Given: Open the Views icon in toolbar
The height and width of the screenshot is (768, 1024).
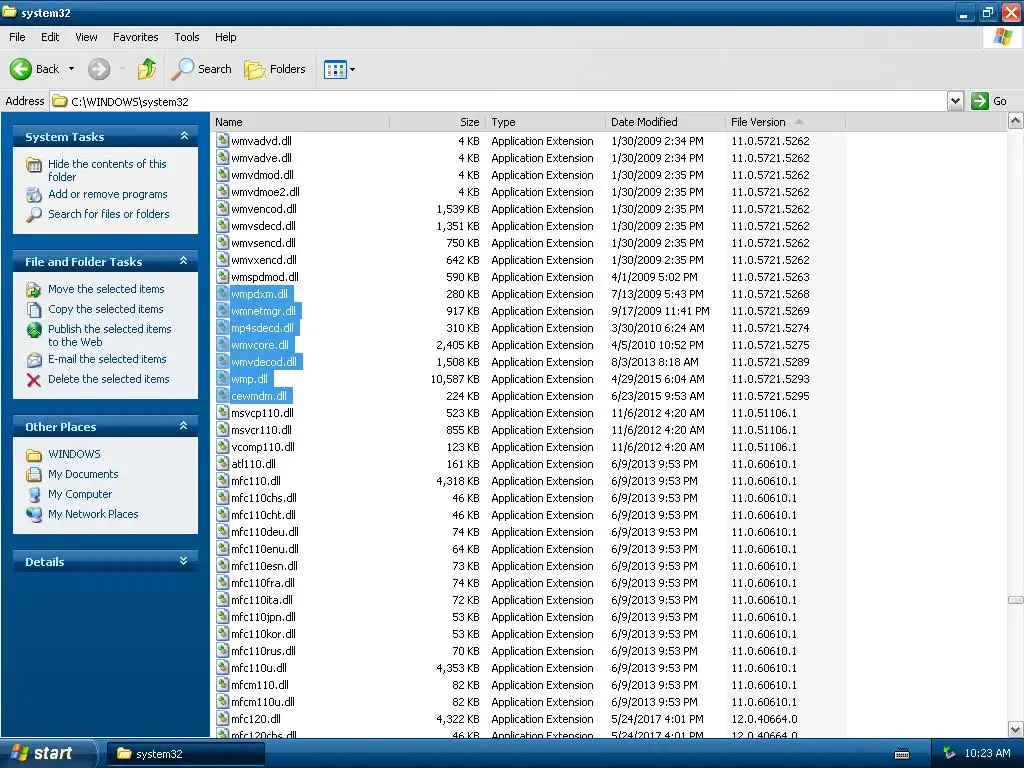Looking at the screenshot, I should 335,69.
